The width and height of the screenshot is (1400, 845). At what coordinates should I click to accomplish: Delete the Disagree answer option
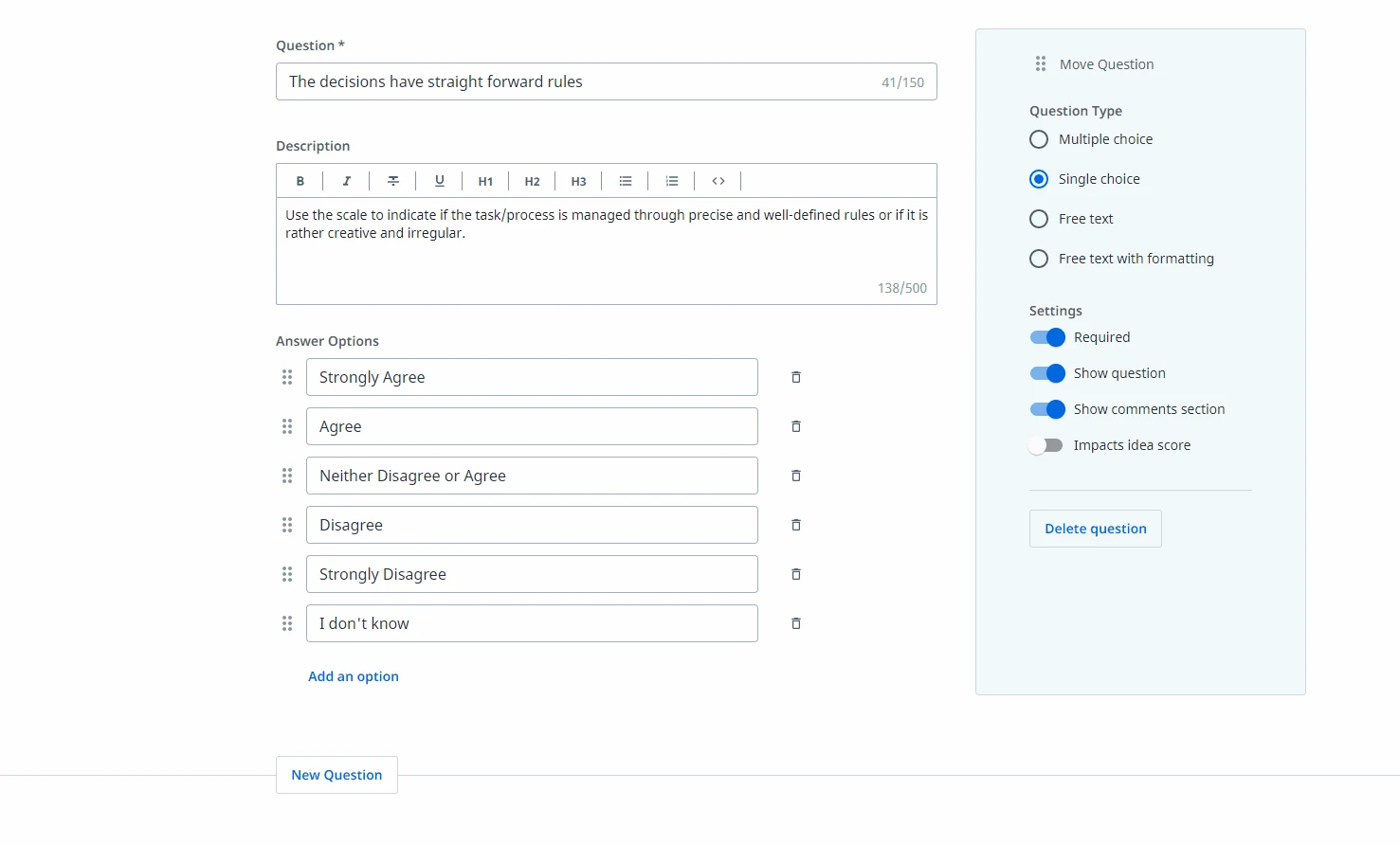[x=796, y=525]
